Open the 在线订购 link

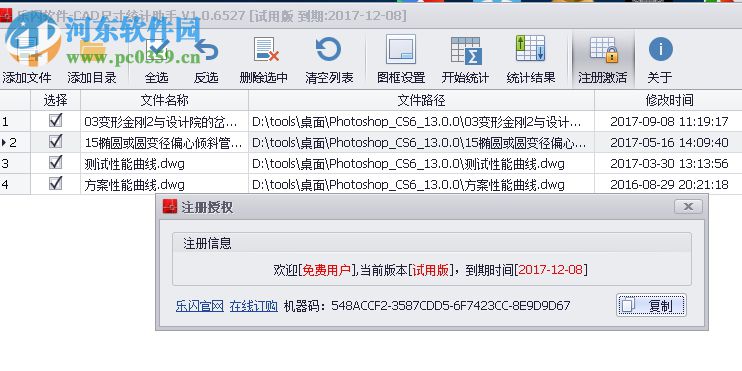tap(254, 306)
